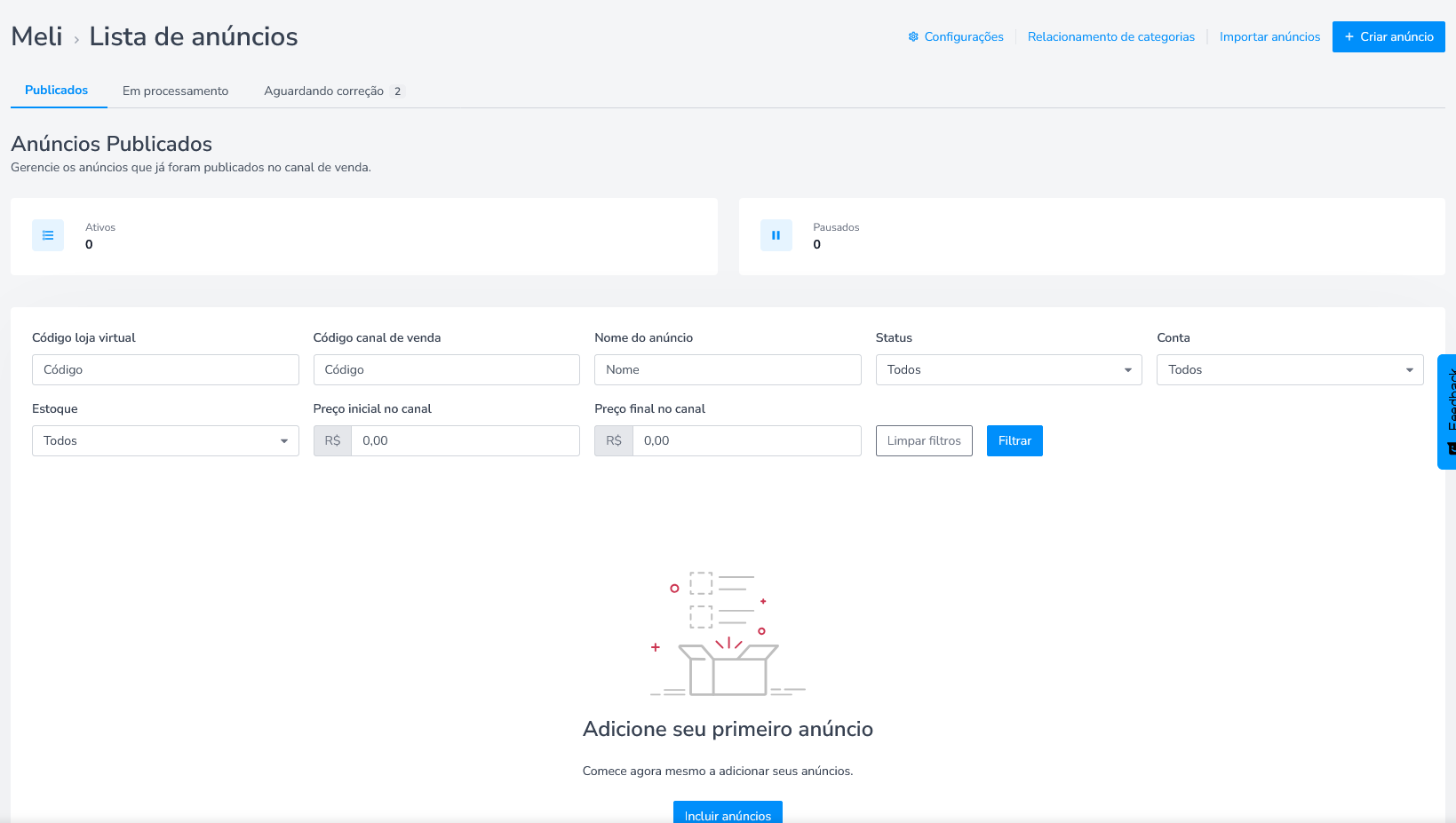The width and height of the screenshot is (1456, 823).
Task: Open the Status dropdown
Action: pos(1008,369)
